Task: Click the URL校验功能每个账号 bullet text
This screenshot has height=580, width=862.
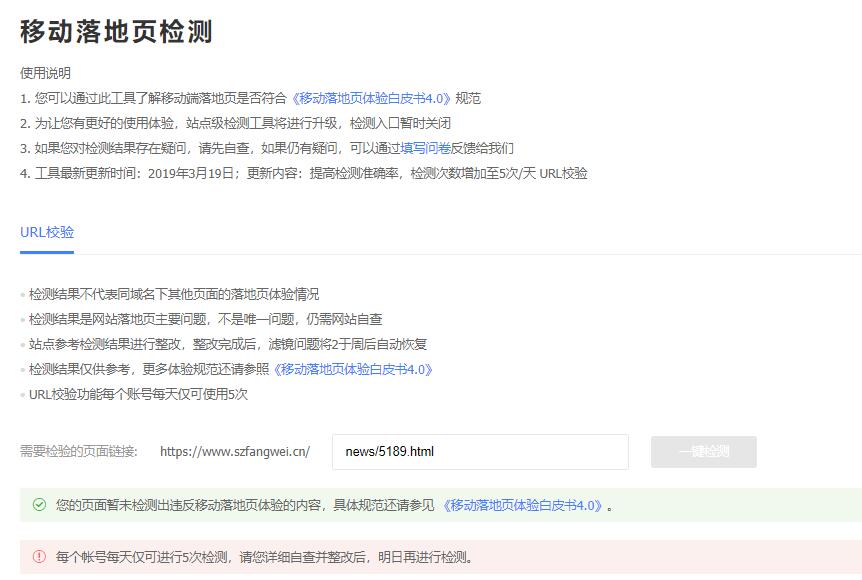Action: click(x=138, y=394)
